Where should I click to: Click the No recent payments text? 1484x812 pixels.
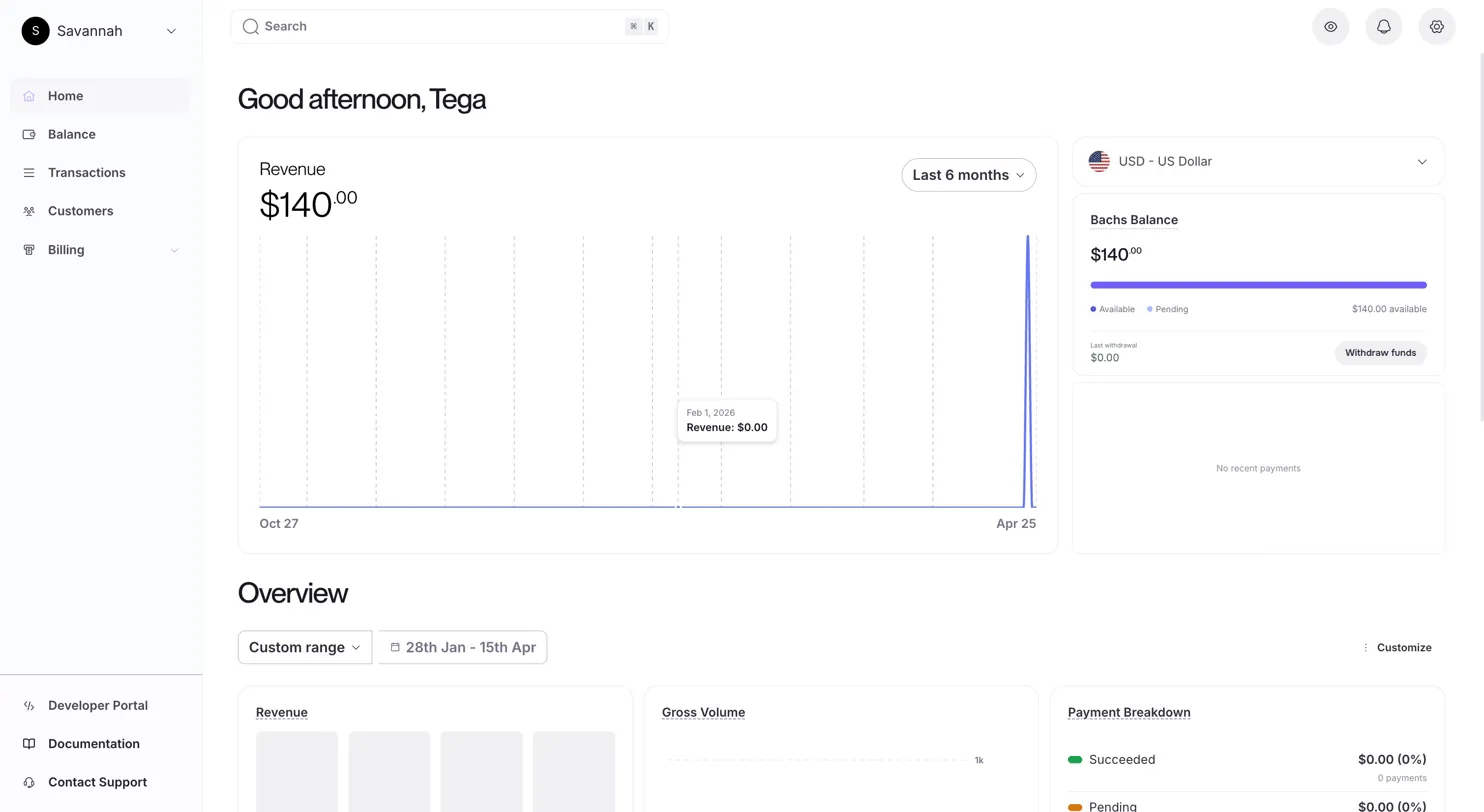pos(1258,469)
